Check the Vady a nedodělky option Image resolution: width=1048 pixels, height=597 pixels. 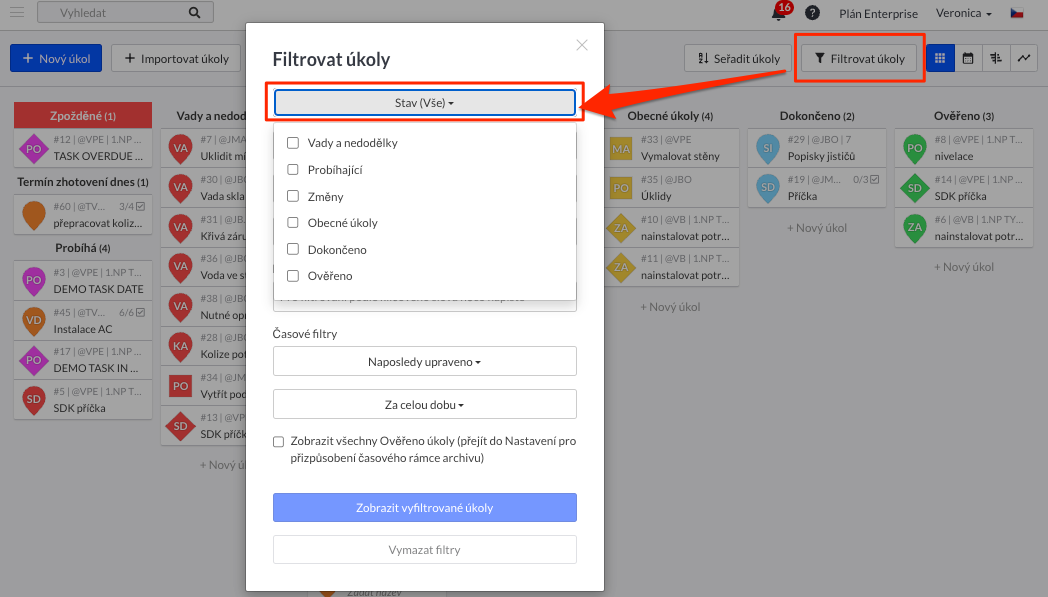pyautogui.click(x=293, y=142)
